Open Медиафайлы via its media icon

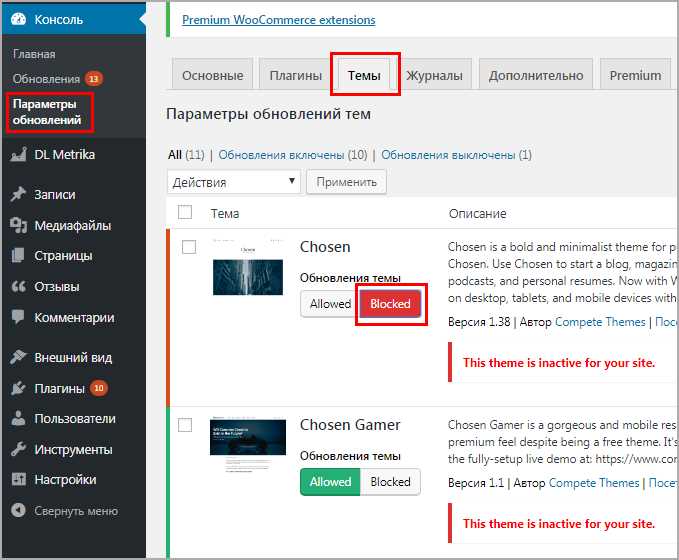pyautogui.click(x=18, y=225)
